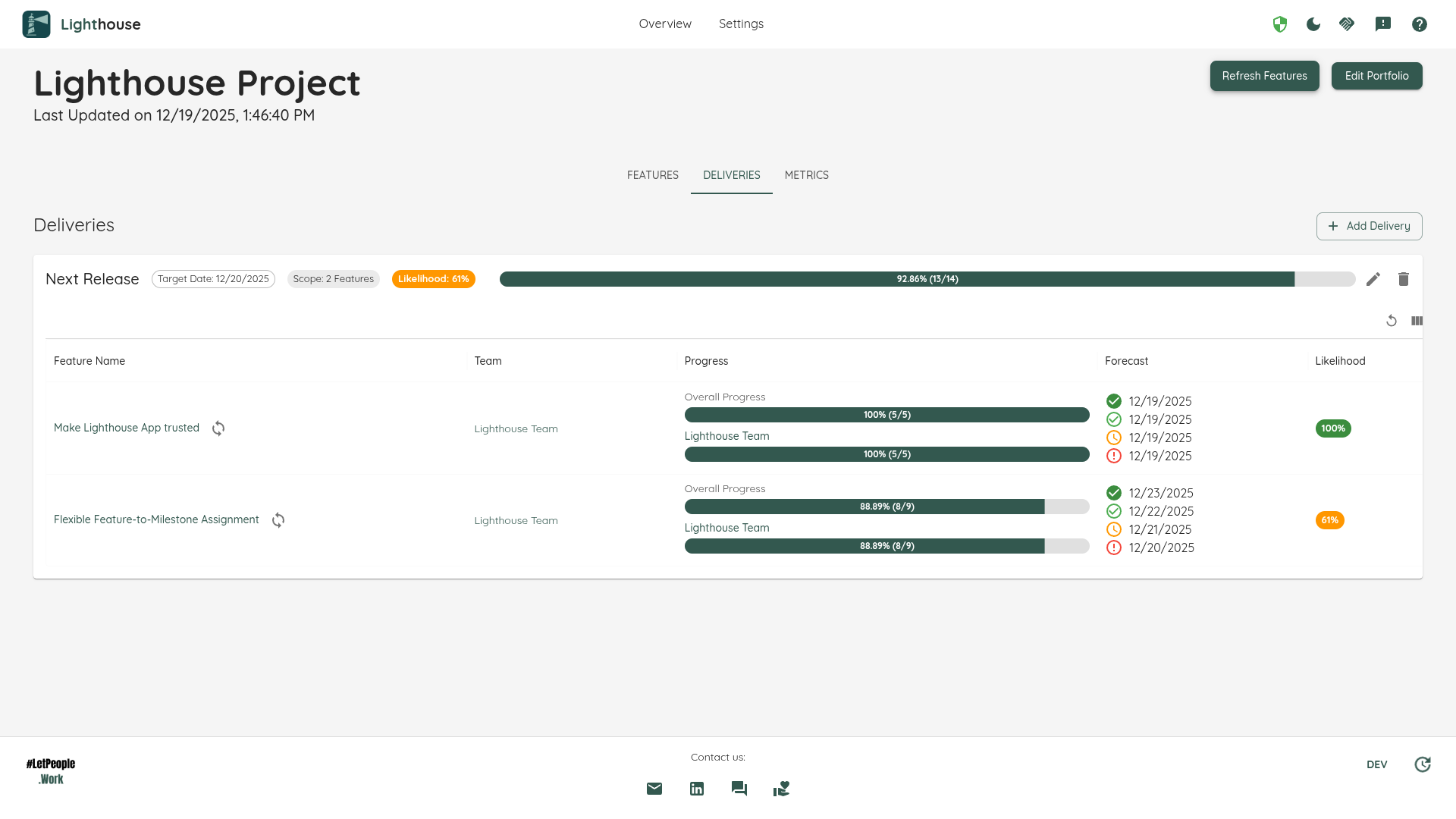This screenshot has height=819, width=1456.
Task: Click the update check icon near DEV
Action: [1423, 764]
